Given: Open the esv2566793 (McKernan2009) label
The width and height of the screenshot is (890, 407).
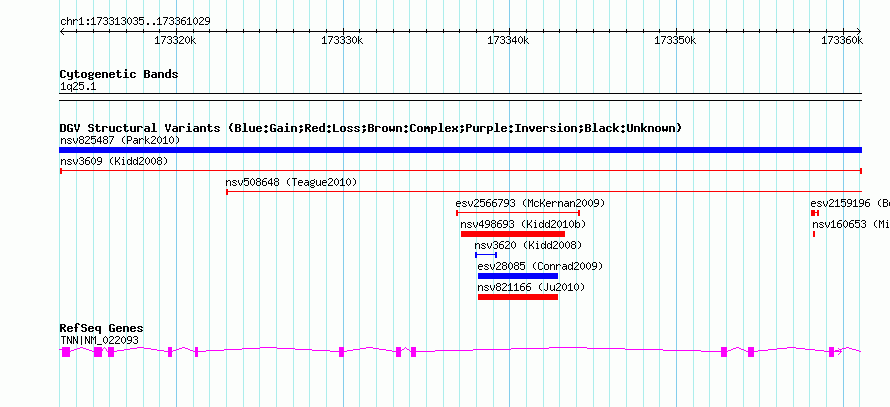Looking at the screenshot, I should (530, 203).
